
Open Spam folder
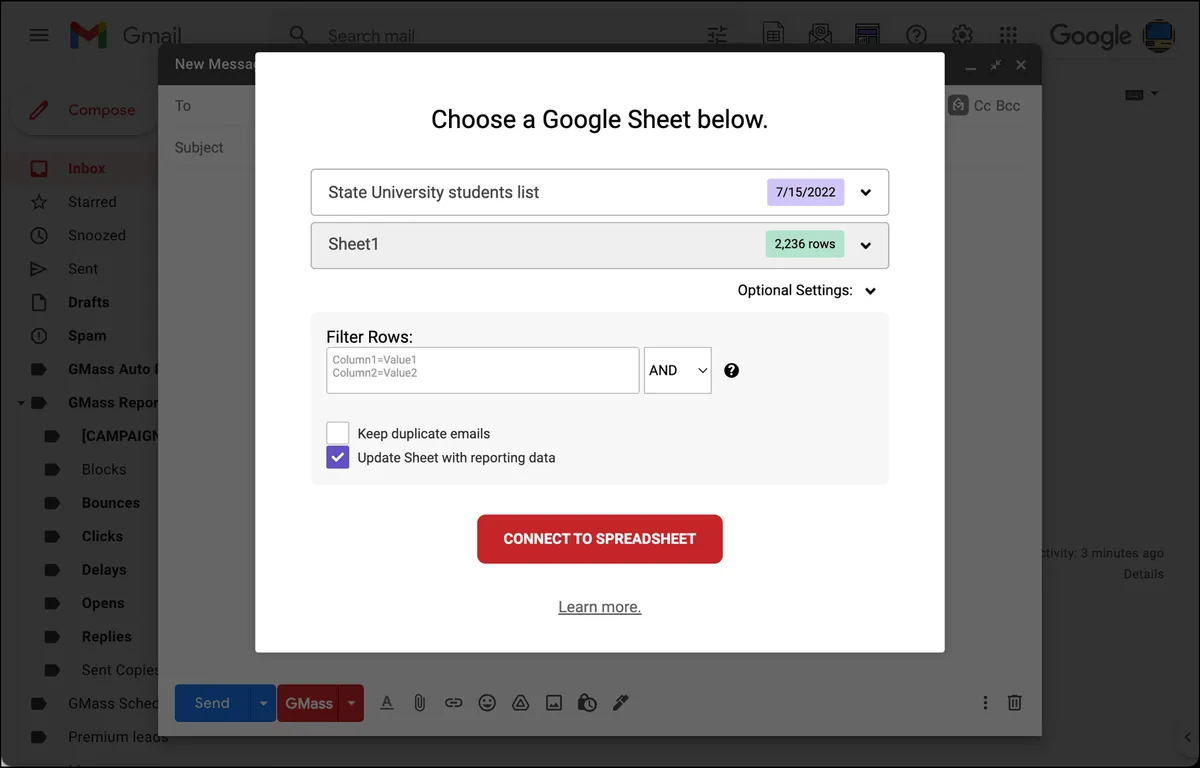click(87, 336)
